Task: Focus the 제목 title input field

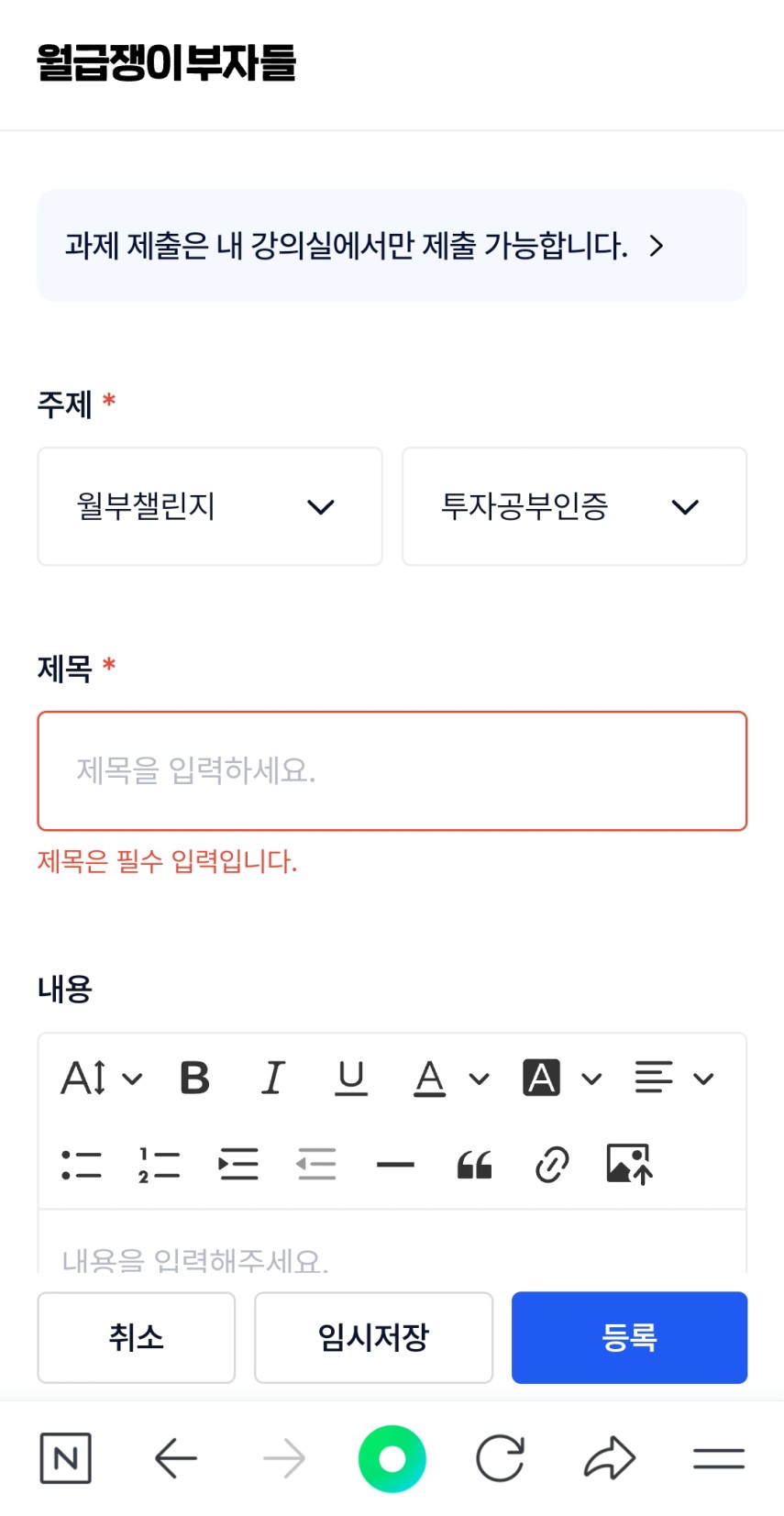Action: [x=392, y=771]
